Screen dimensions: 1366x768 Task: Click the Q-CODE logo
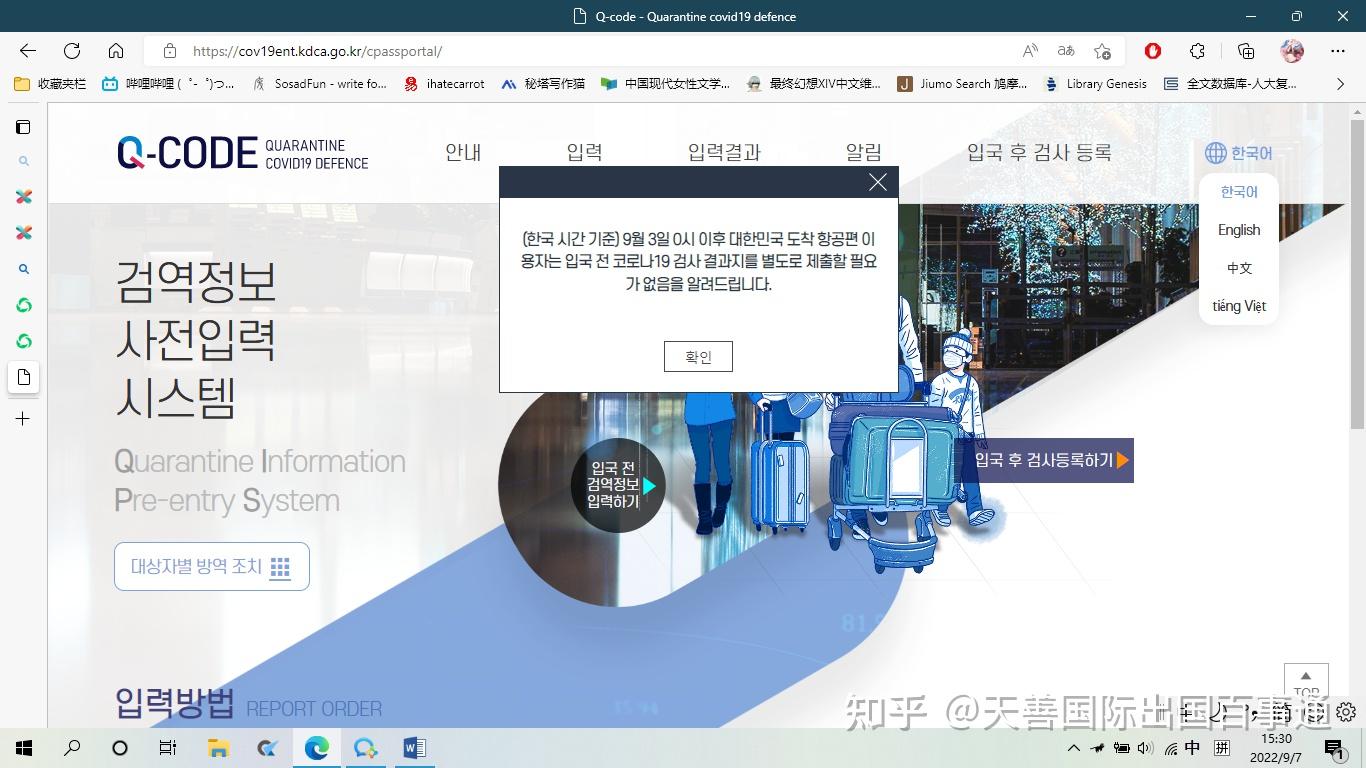pos(243,153)
